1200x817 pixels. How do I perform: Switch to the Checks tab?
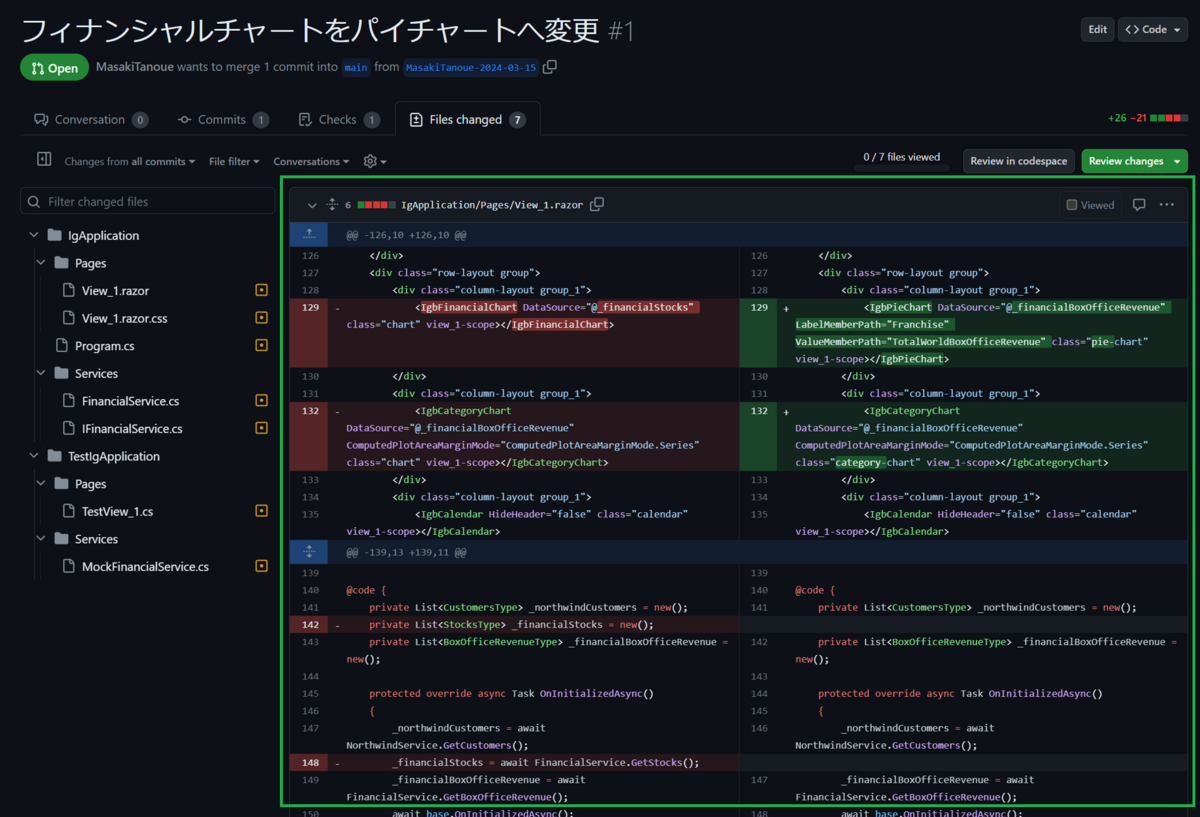339,119
